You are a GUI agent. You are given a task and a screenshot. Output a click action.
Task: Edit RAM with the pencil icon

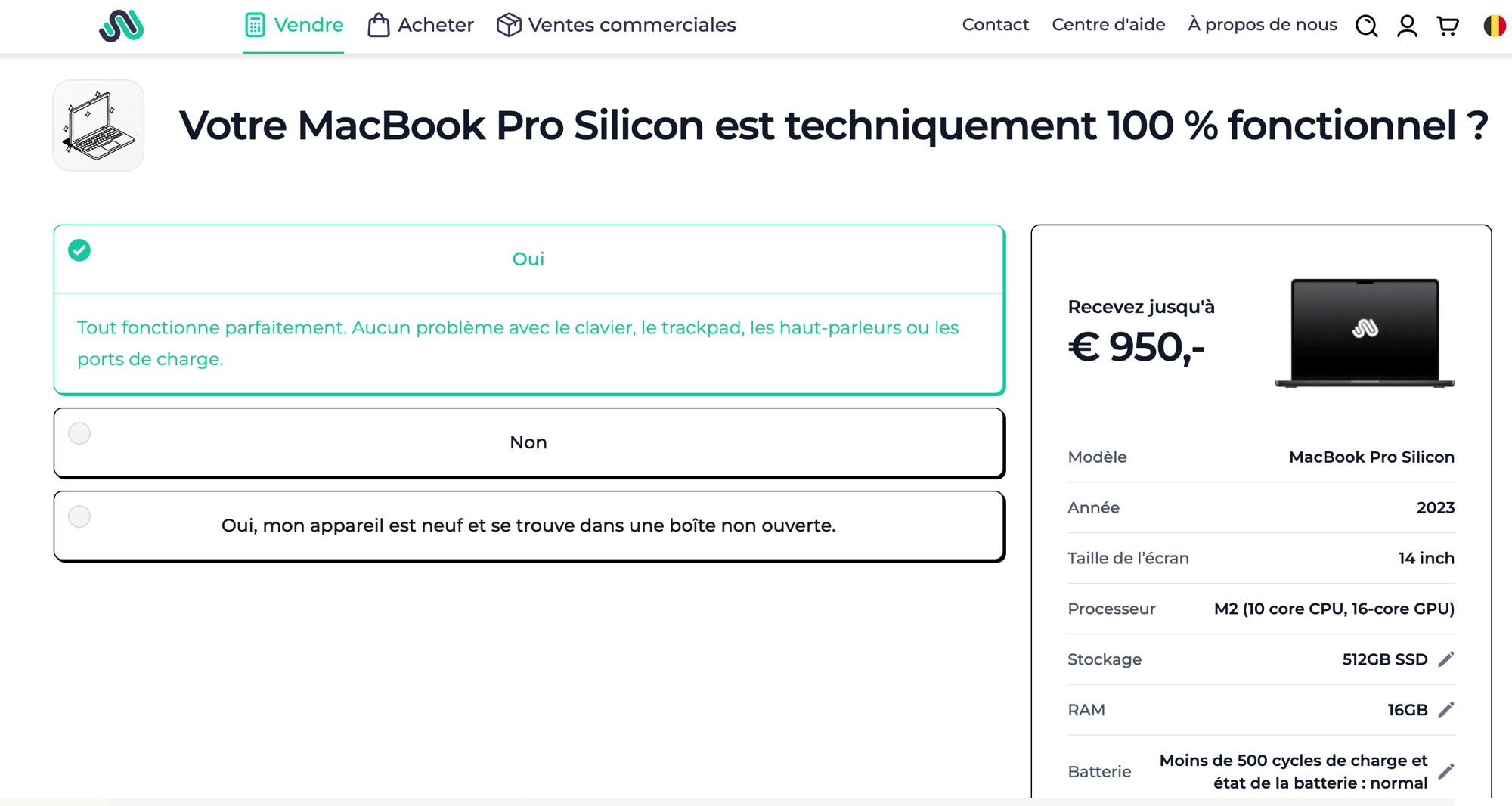coord(1446,710)
